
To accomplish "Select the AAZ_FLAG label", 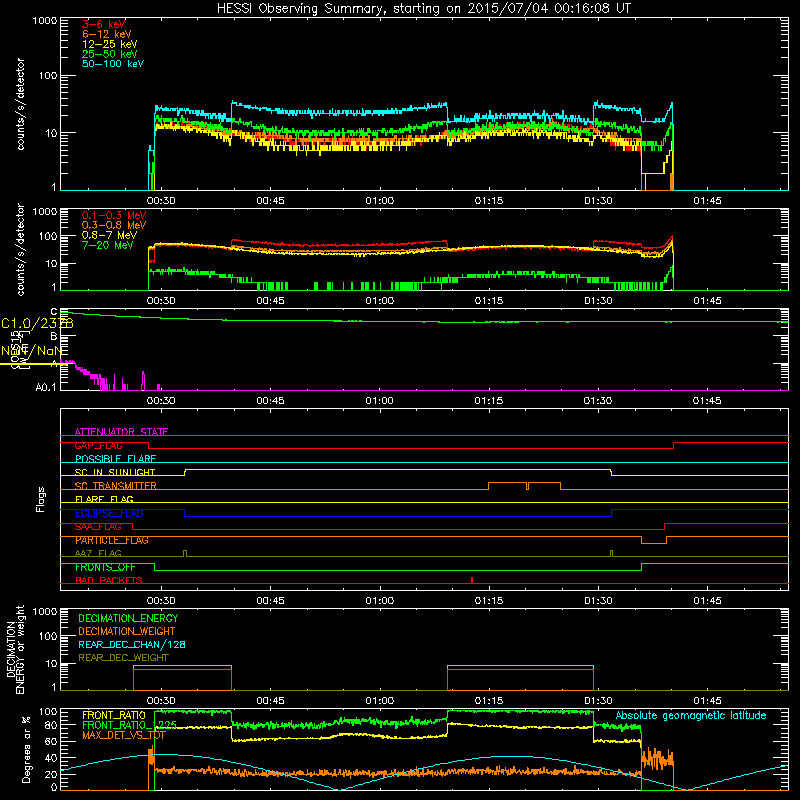I will (x=98, y=554).
